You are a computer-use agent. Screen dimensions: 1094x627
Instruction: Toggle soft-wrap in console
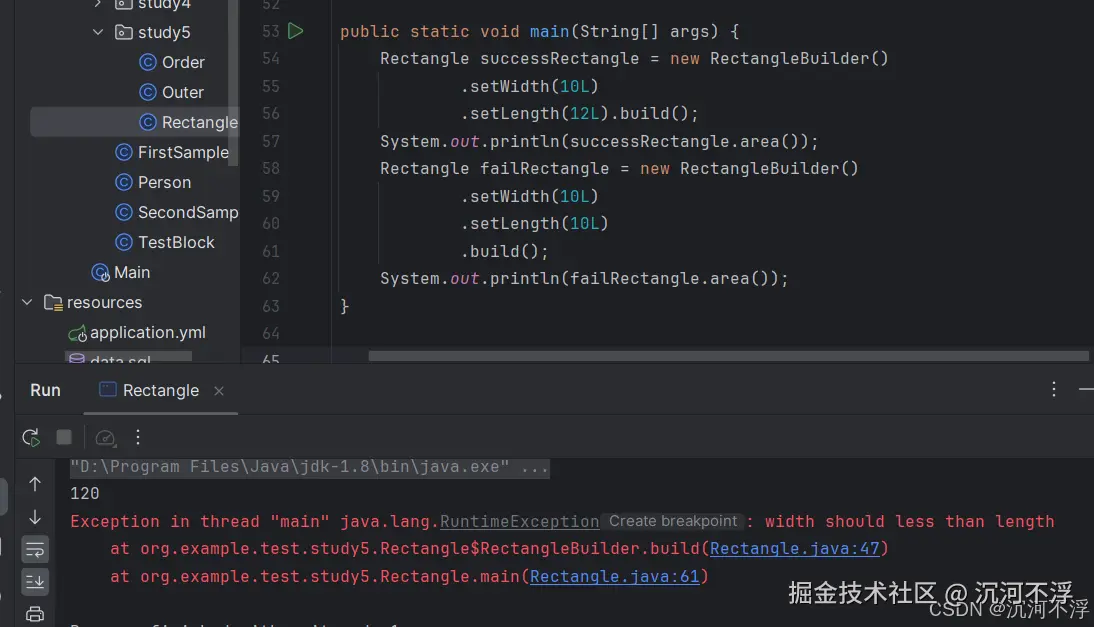click(x=35, y=550)
